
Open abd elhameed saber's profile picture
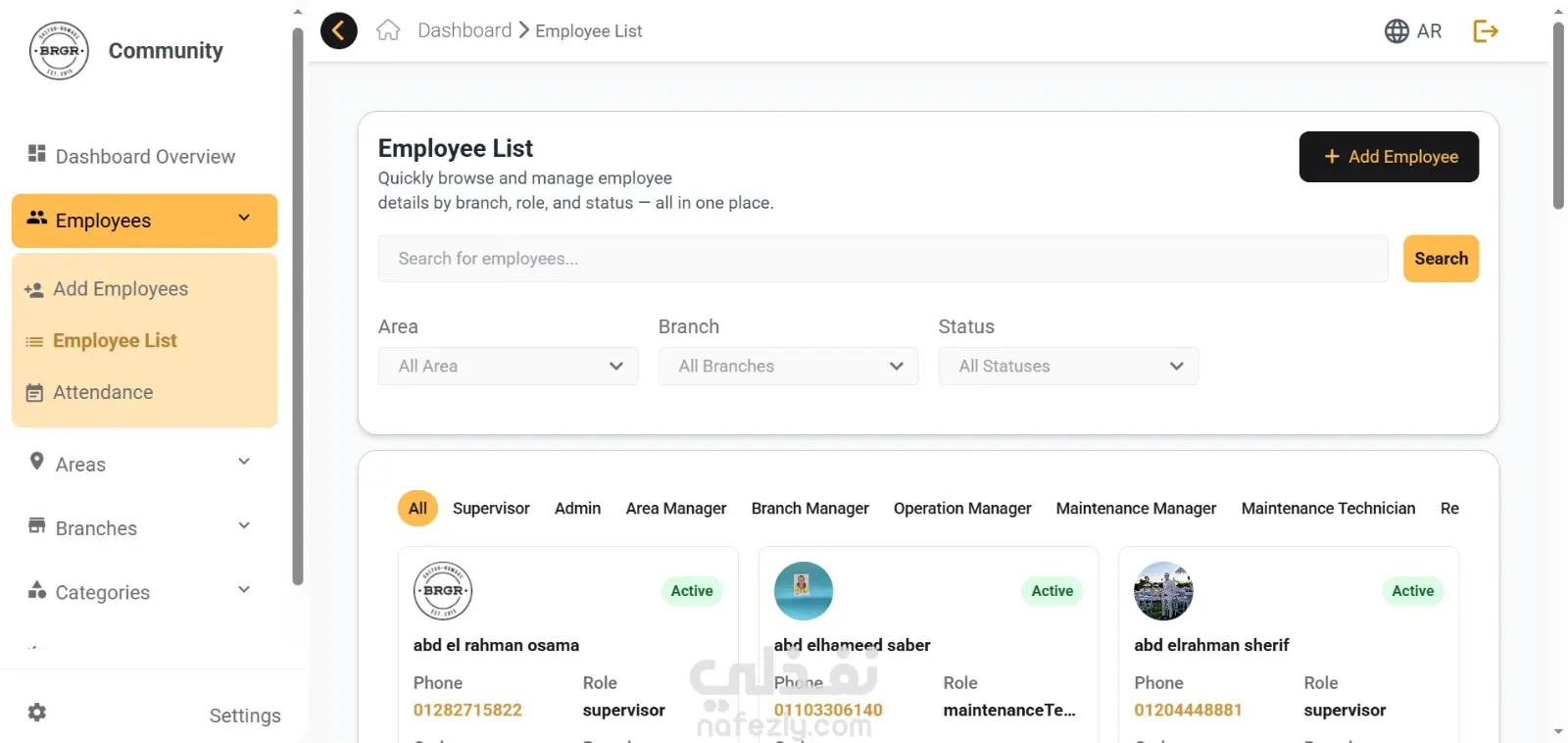pos(804,591)
